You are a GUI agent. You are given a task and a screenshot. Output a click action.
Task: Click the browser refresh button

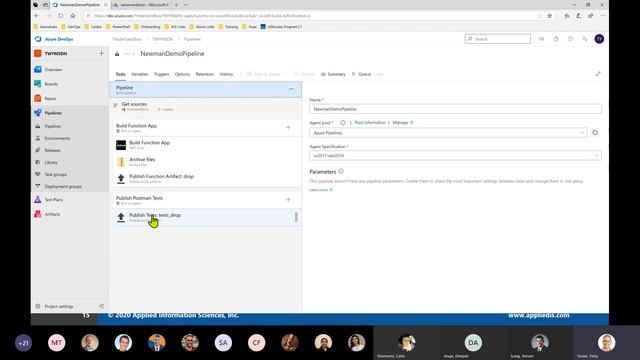[x=60, y=16]
